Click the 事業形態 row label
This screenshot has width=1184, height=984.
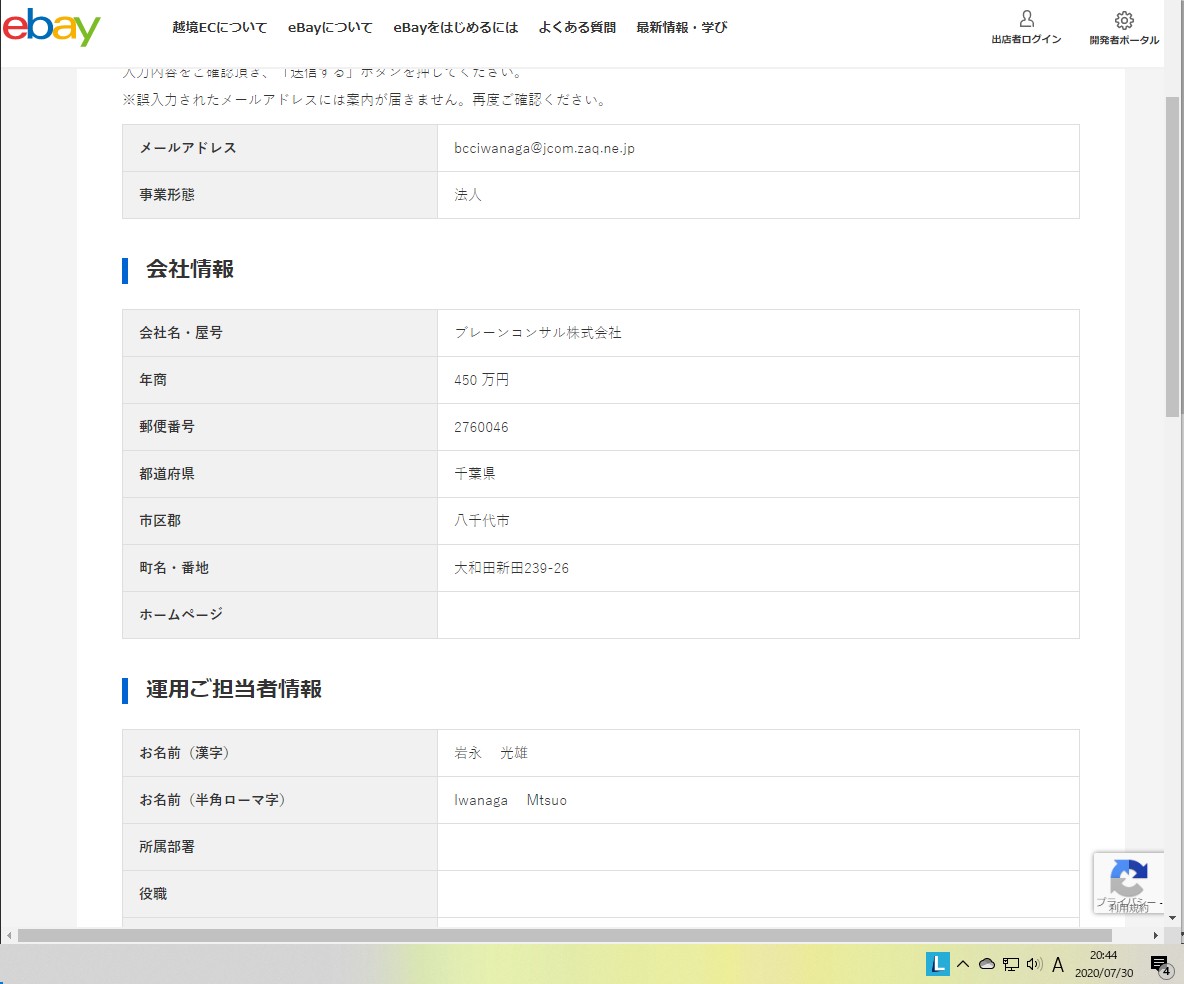tap(167, 195)
